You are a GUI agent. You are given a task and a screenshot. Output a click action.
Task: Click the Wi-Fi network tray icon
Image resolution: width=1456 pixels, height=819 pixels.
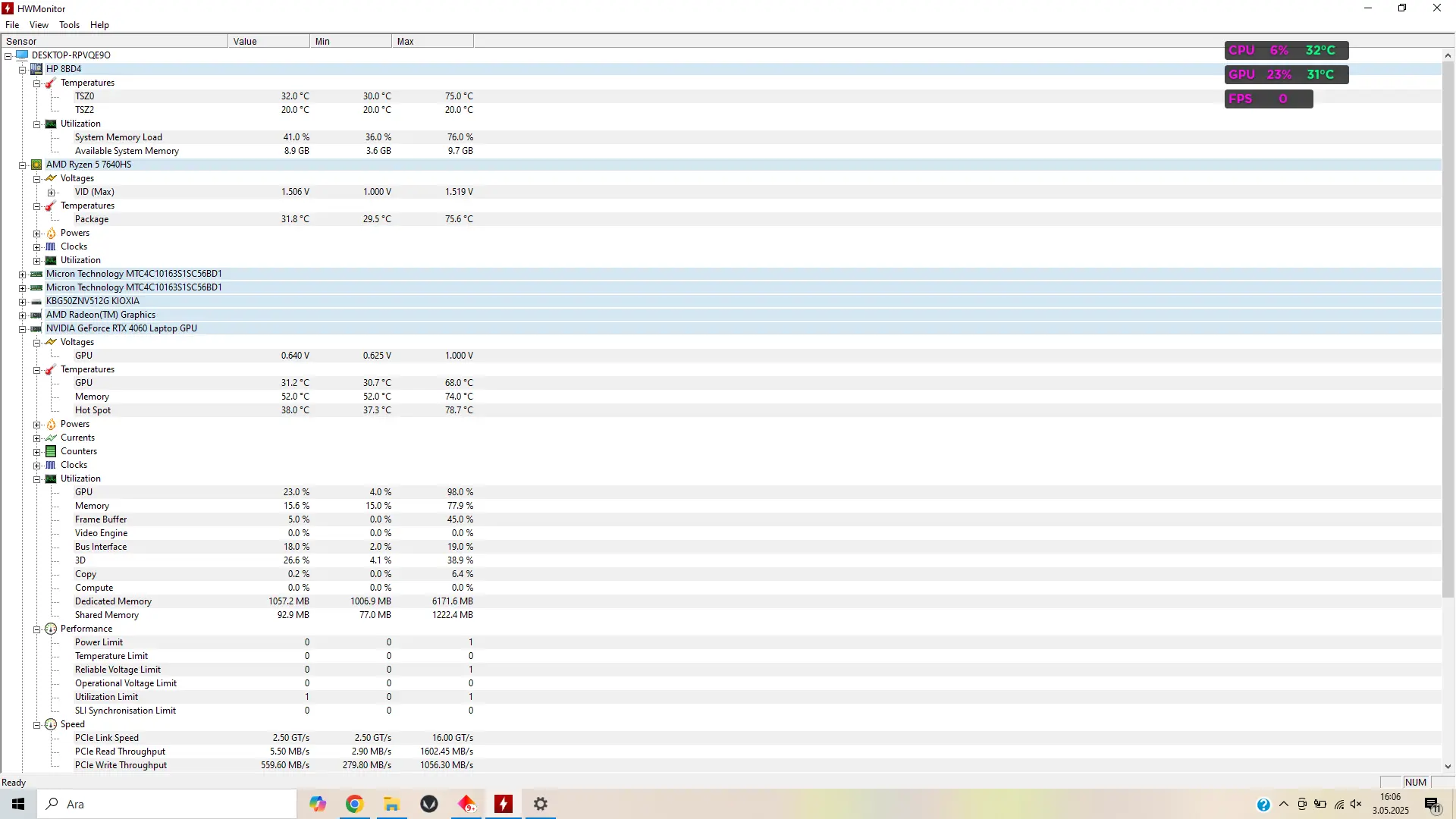[1339, 804]
